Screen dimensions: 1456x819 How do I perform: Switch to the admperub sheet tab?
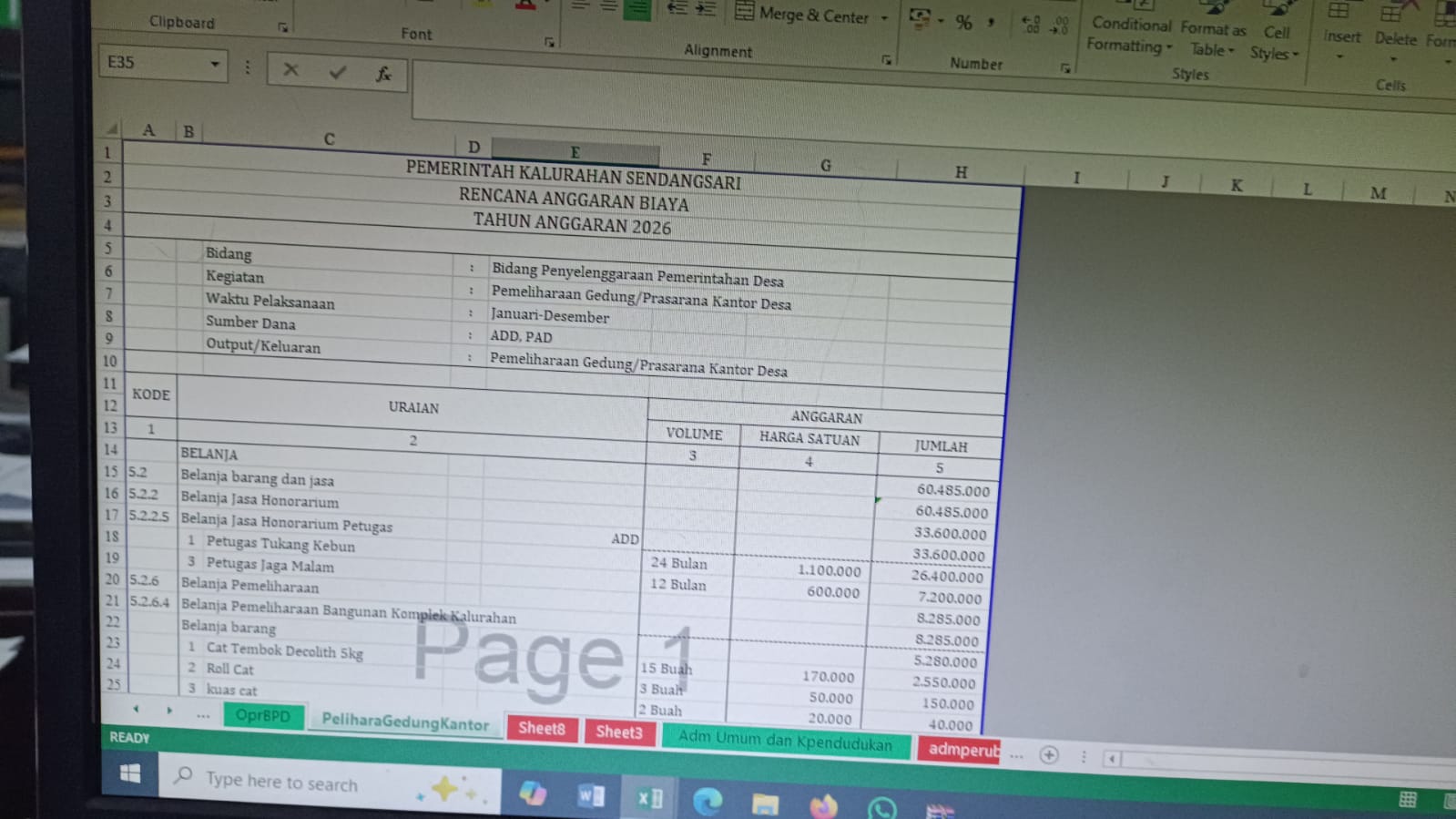point(960,749)
